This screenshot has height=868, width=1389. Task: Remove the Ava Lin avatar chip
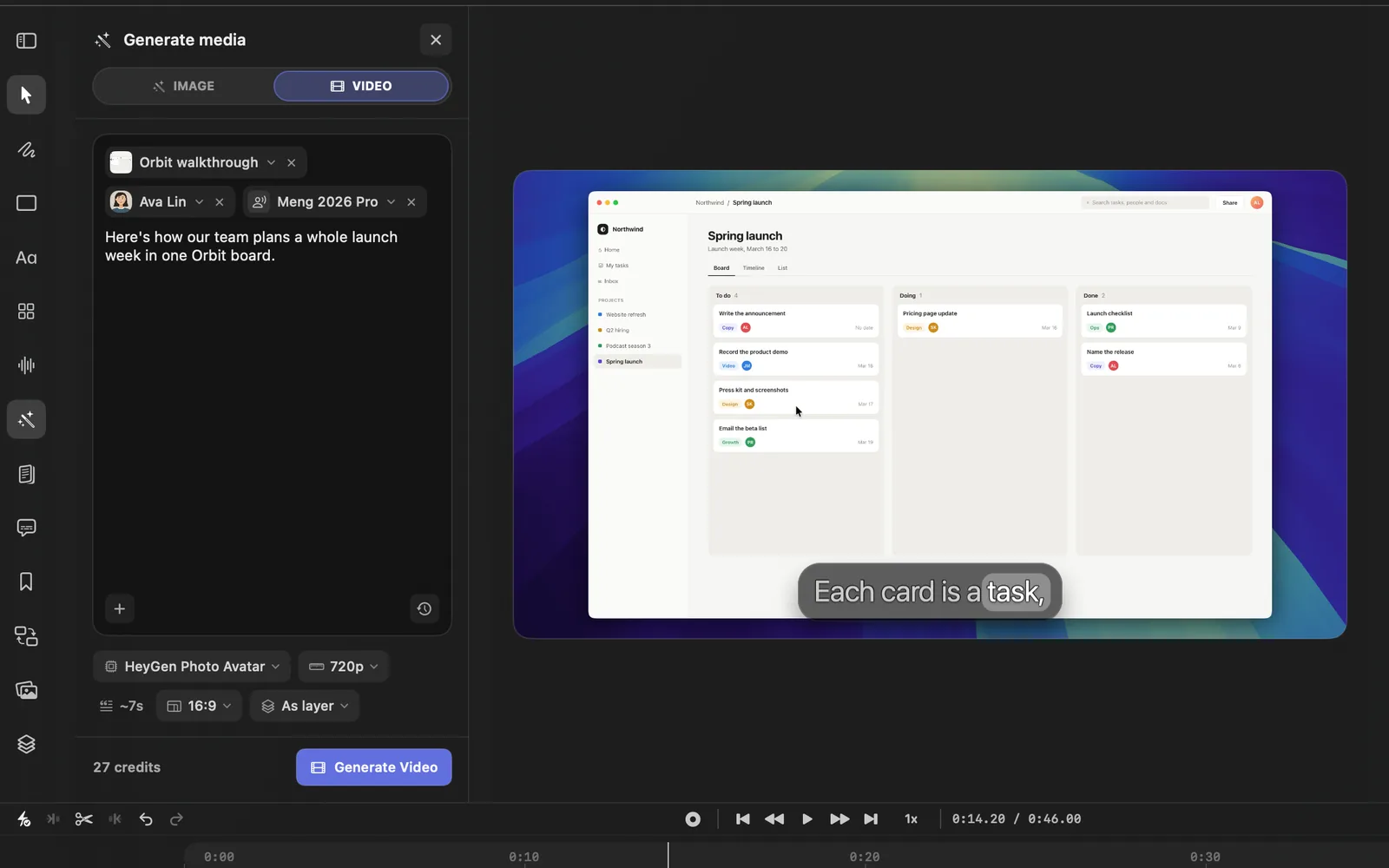tap(220, 201)
